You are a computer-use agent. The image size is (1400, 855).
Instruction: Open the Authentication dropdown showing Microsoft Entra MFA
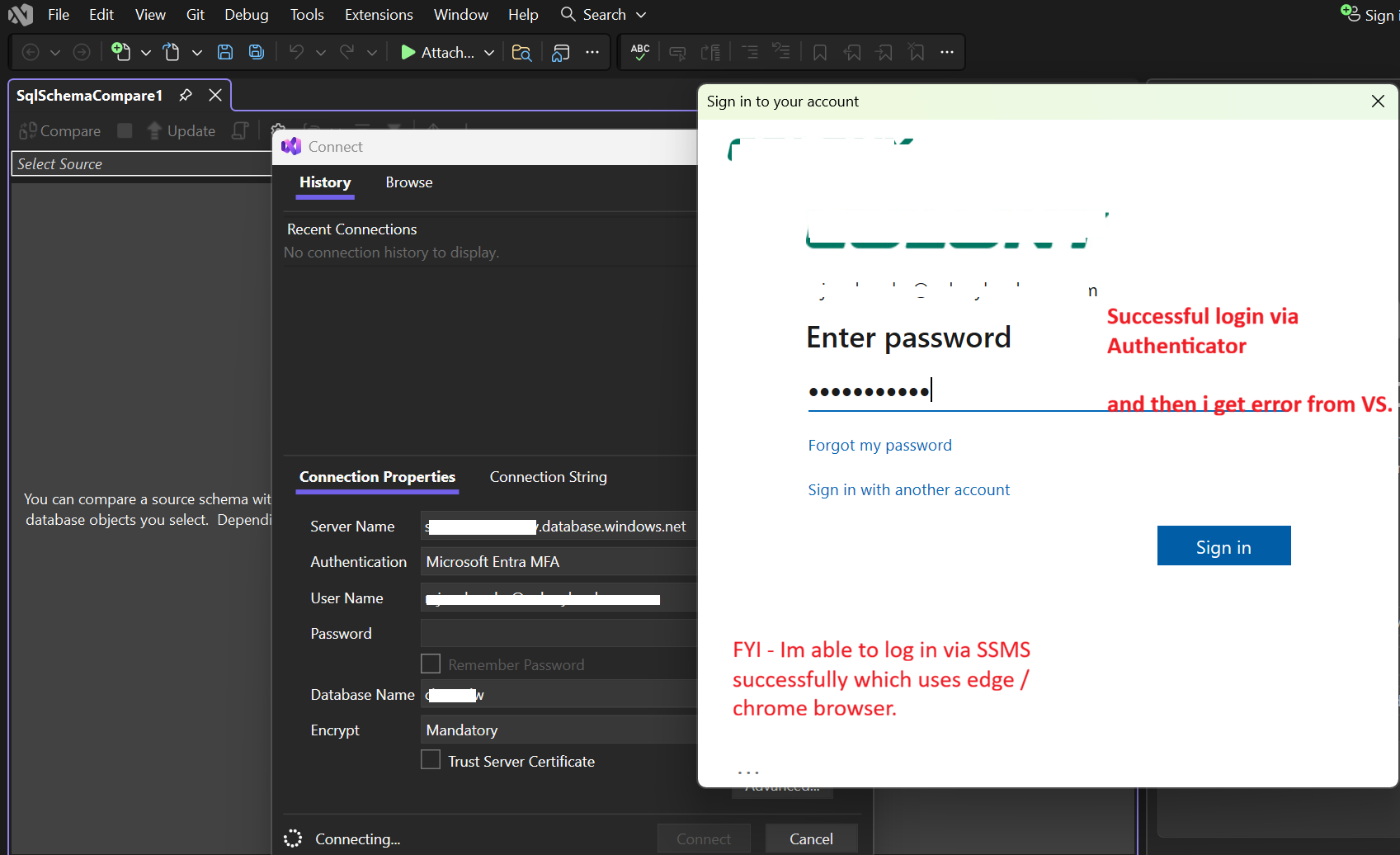tap(559, 561)
